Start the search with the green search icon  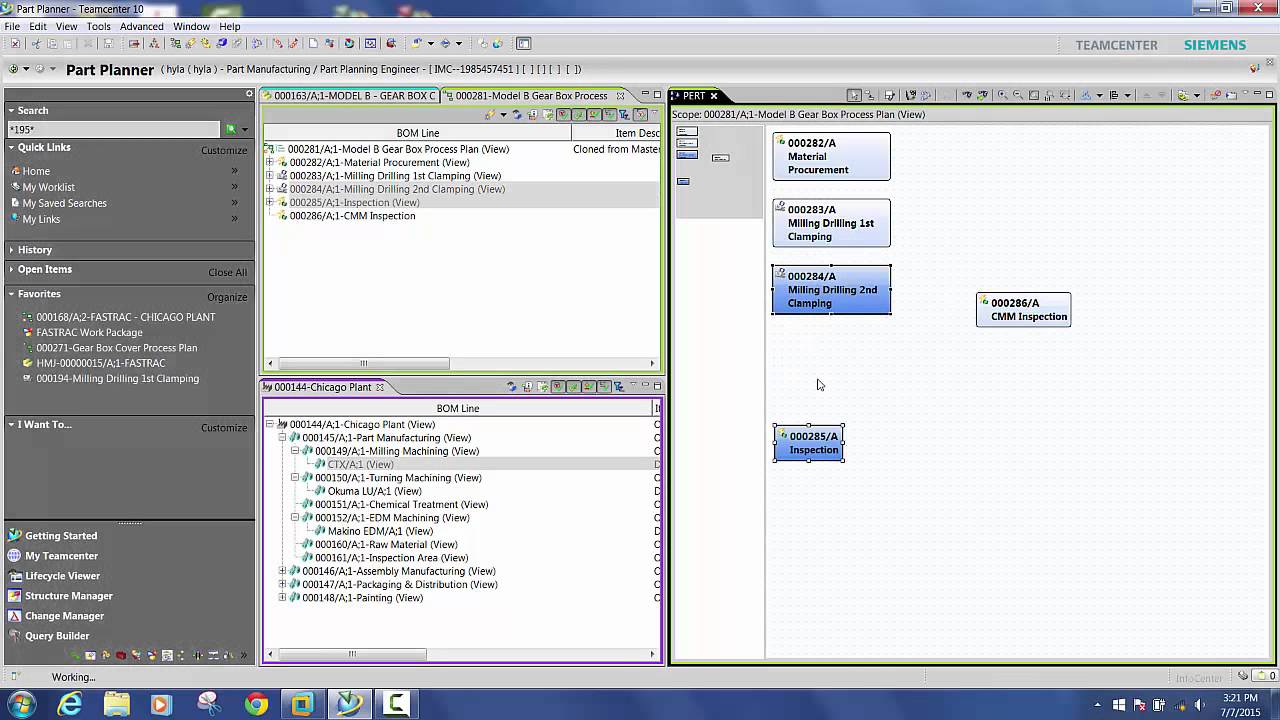click(231, 129)
